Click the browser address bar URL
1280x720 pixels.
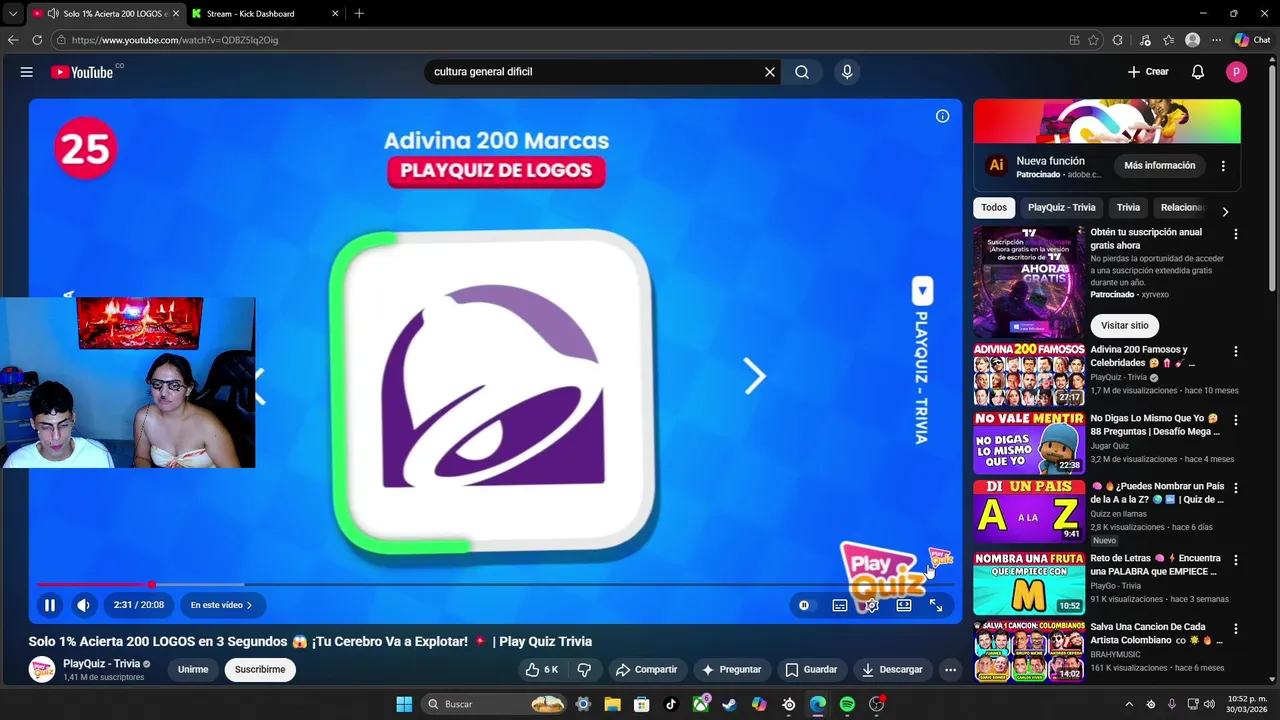[175, 40]
